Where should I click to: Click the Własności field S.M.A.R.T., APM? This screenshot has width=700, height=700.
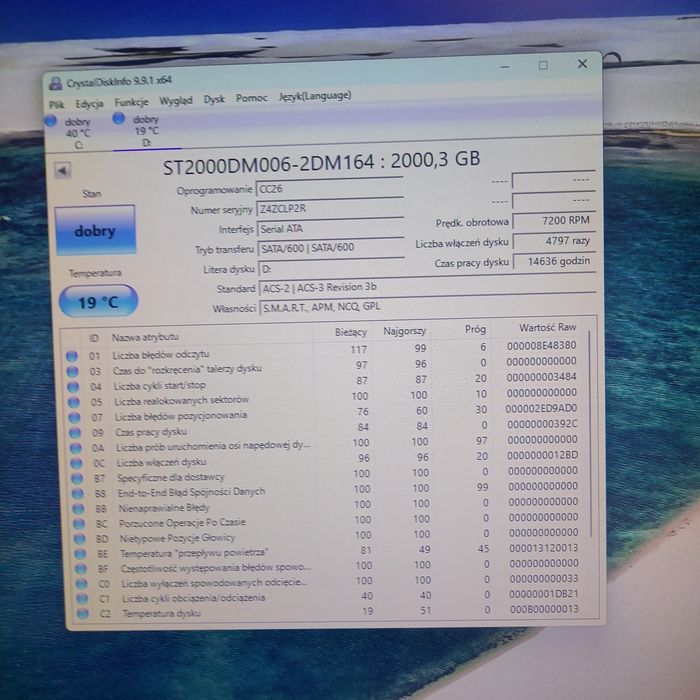coord(428,306)
